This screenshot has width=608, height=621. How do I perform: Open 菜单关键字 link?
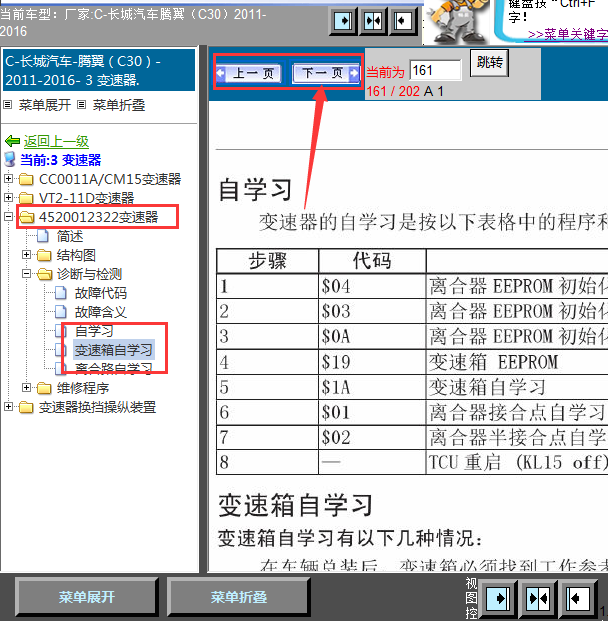coord(568,34)
